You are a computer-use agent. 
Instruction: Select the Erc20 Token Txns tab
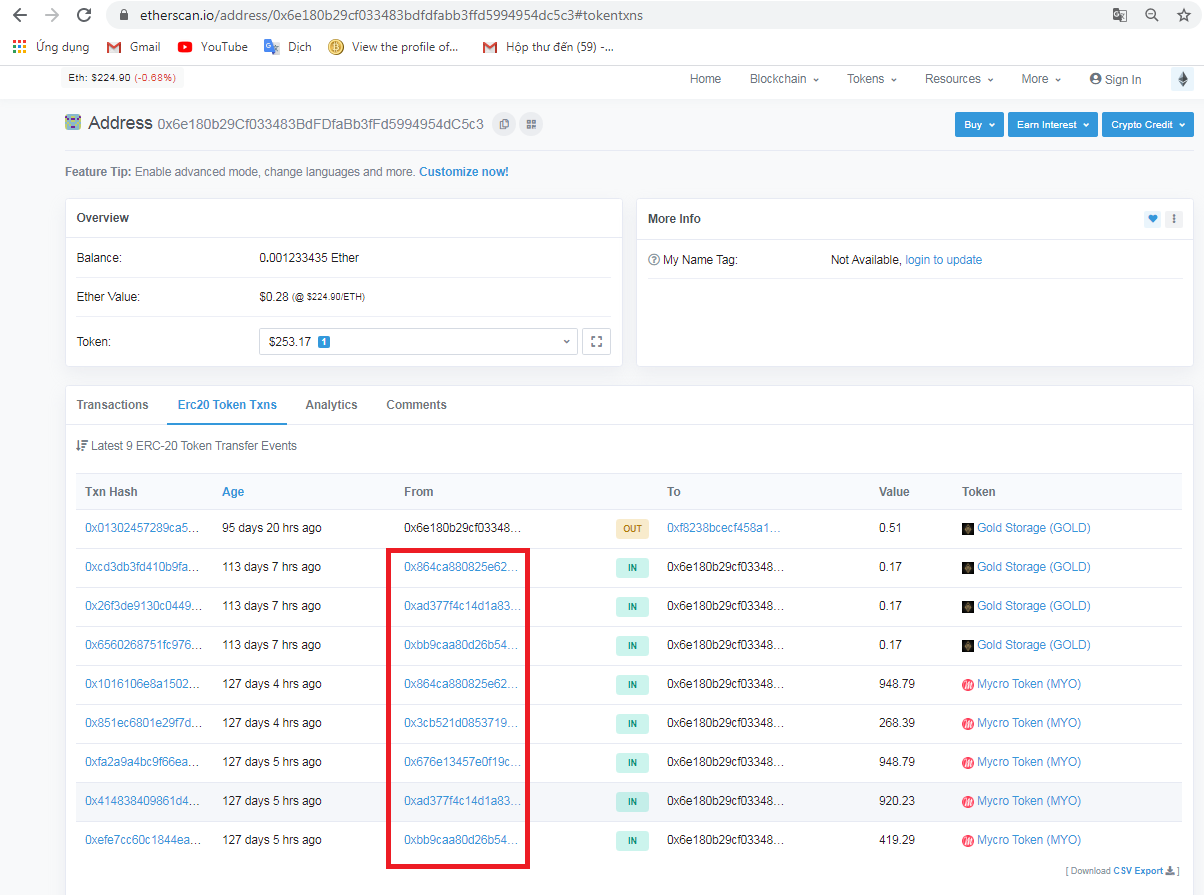click(x=227, y=405)
